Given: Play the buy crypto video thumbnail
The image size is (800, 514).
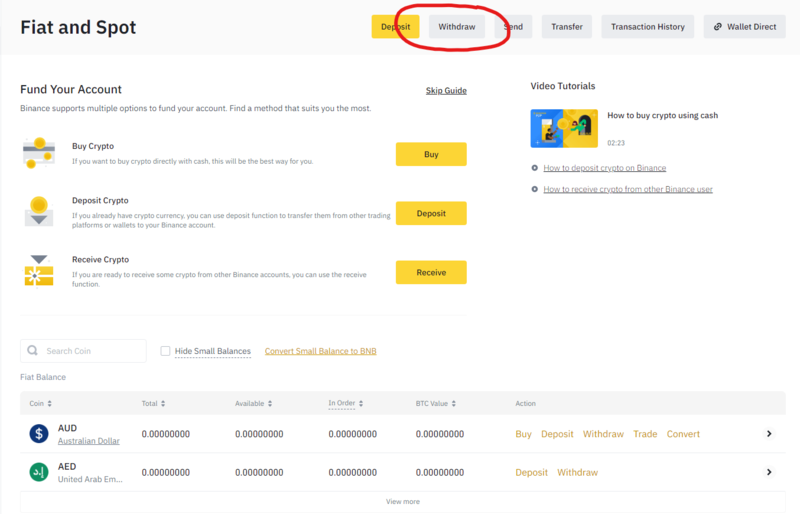Looking at the screenshot, I should point(564,128).
